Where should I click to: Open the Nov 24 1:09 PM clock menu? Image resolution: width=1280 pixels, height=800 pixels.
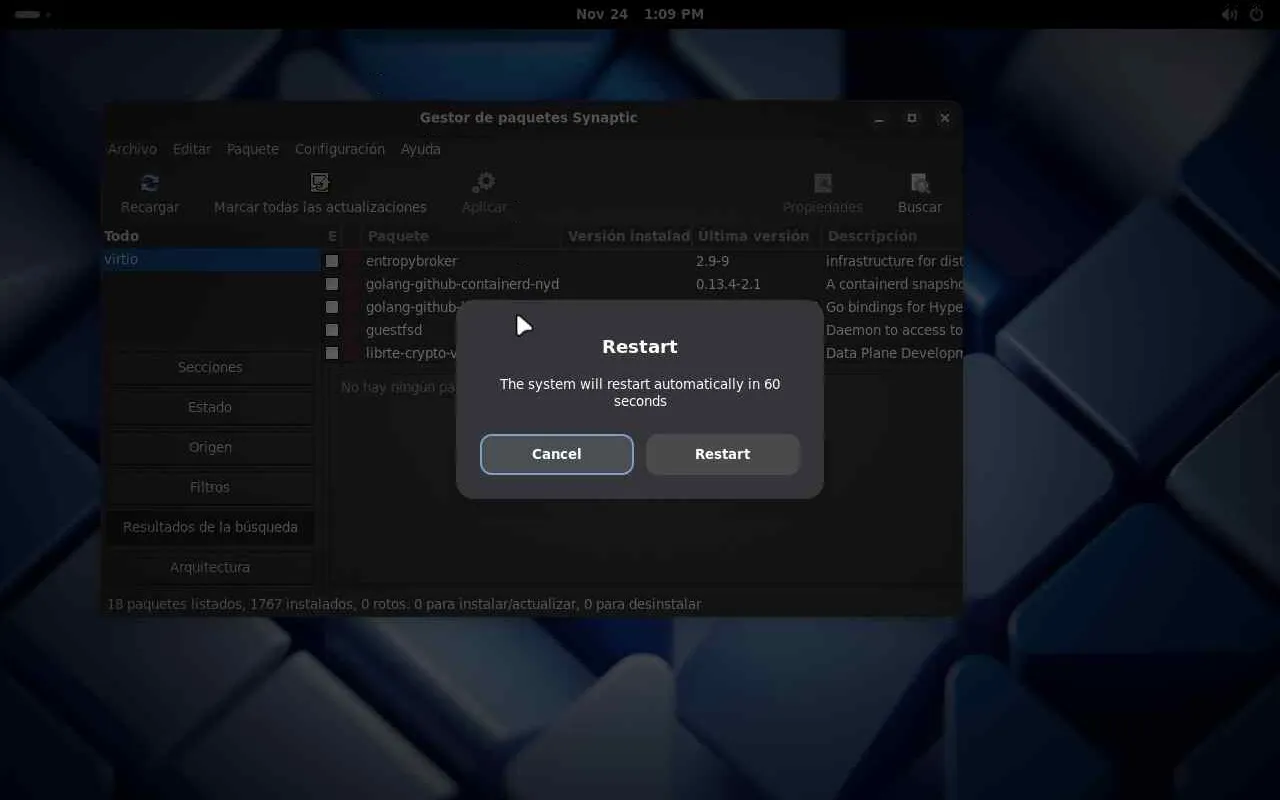[640, 14]
